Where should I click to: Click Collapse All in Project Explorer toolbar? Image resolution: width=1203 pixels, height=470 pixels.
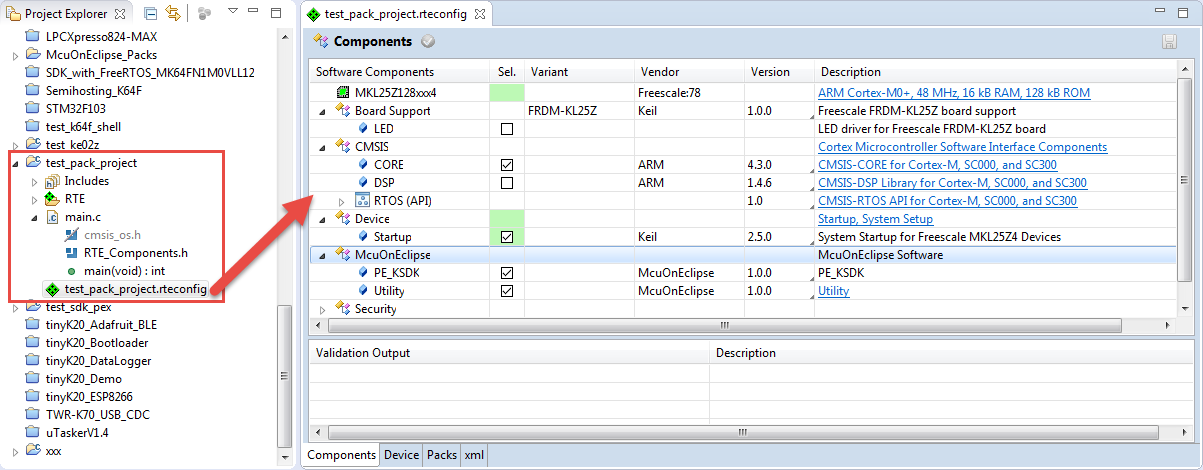pyautogui.click(x=150, y=14)
